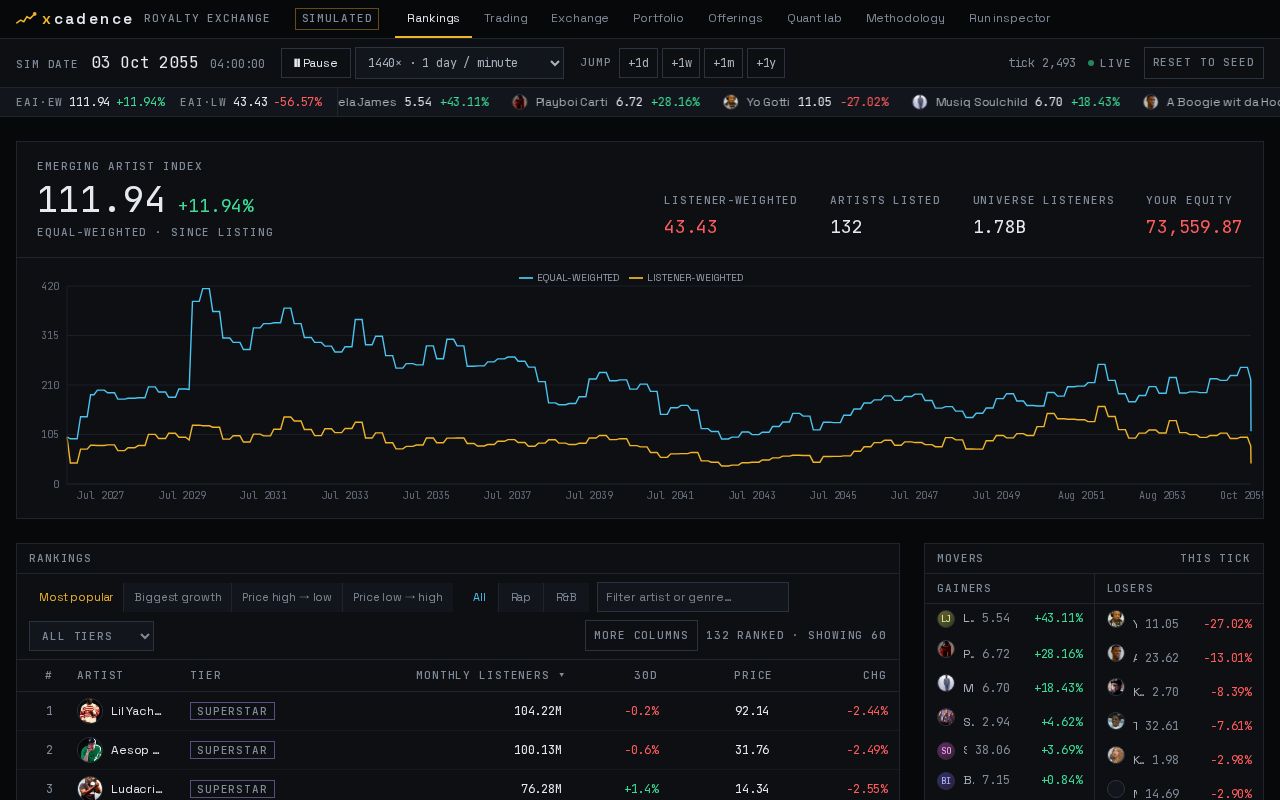
Task: Open the Portfolio tab
Action: click(x=658, y=18)
